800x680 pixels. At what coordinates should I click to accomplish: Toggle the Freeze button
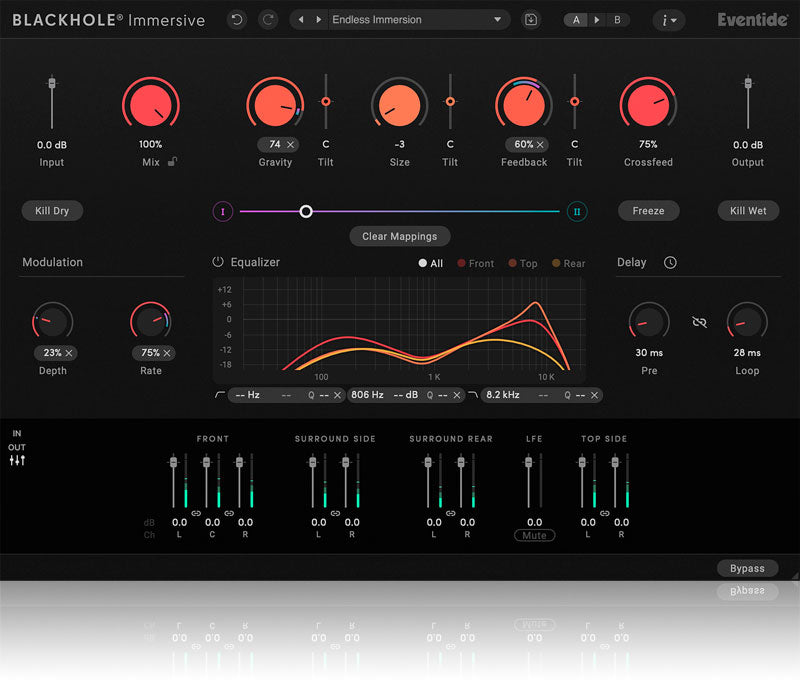(x=648, y=211)
